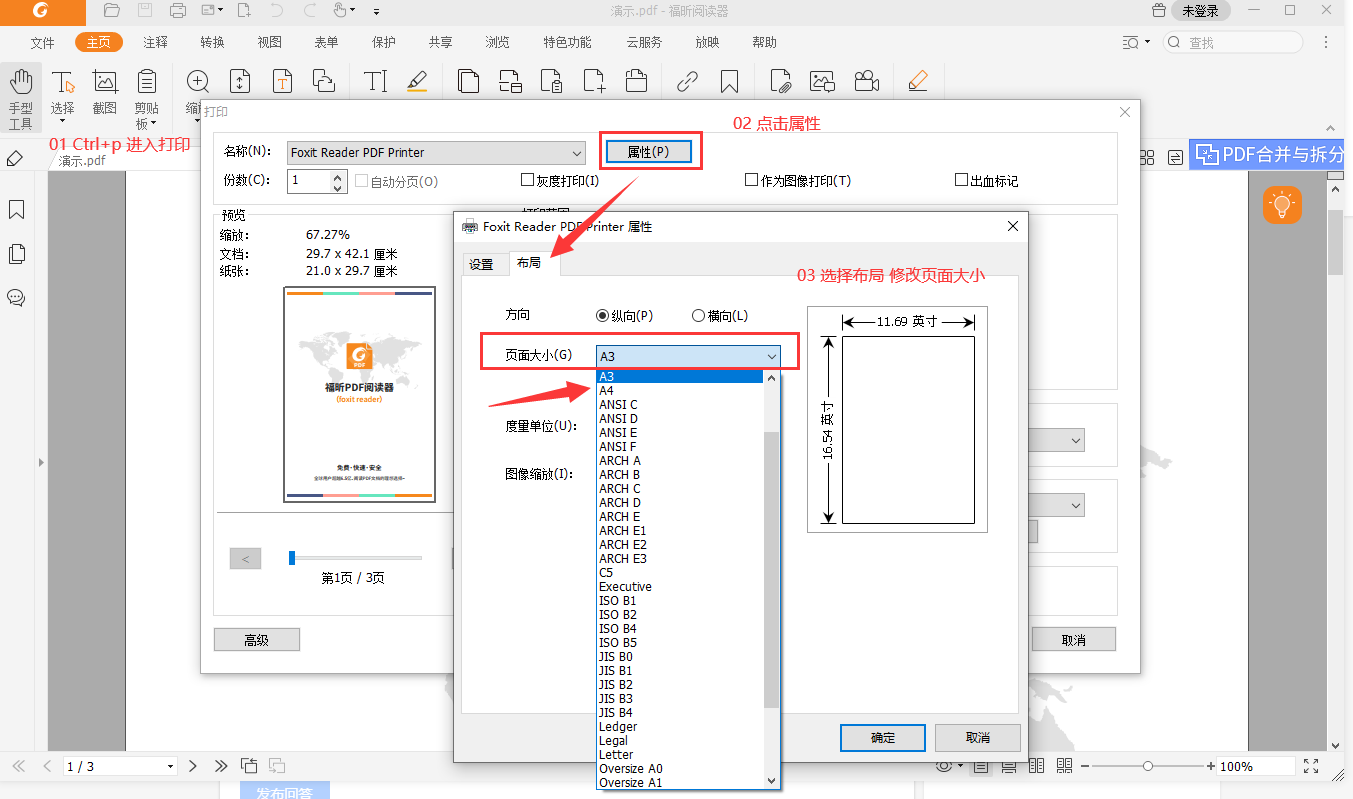Screen dimensions: 1353x799
Task: Select 纵向 portrait orientation
Action: (x=602, y=316)
